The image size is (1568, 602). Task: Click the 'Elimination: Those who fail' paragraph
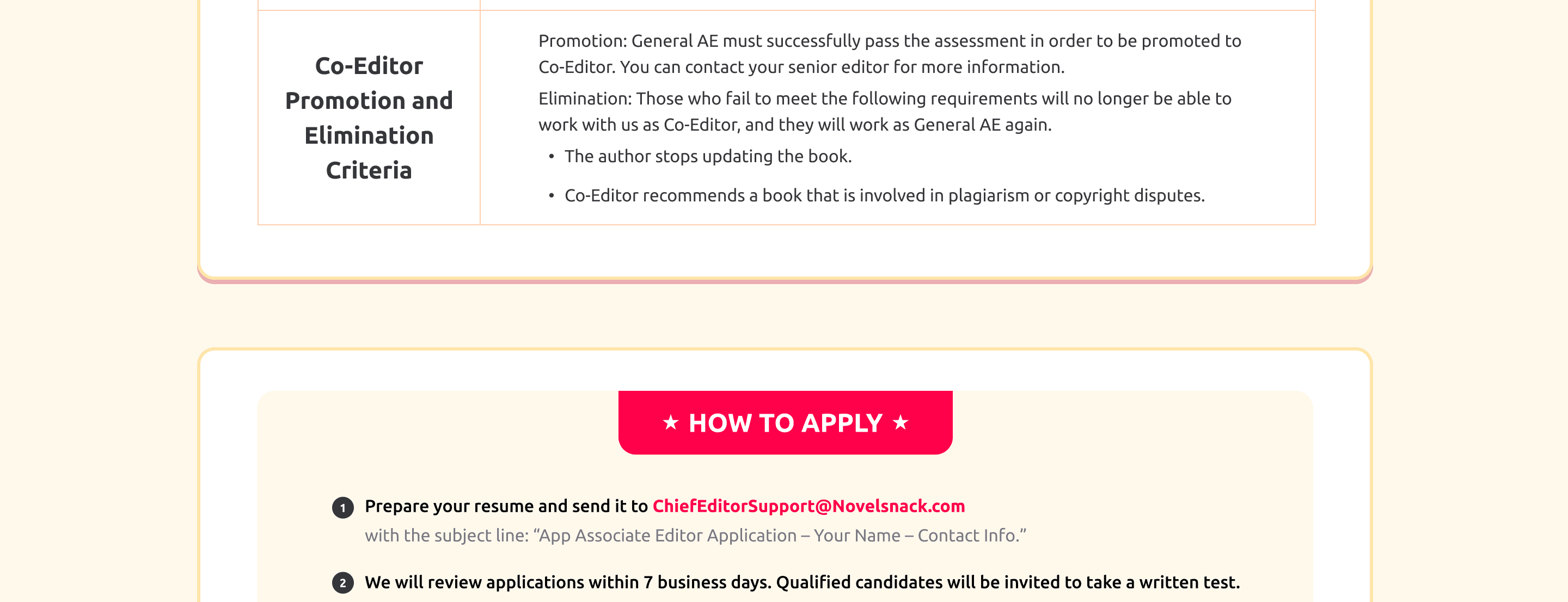(884, 99)
